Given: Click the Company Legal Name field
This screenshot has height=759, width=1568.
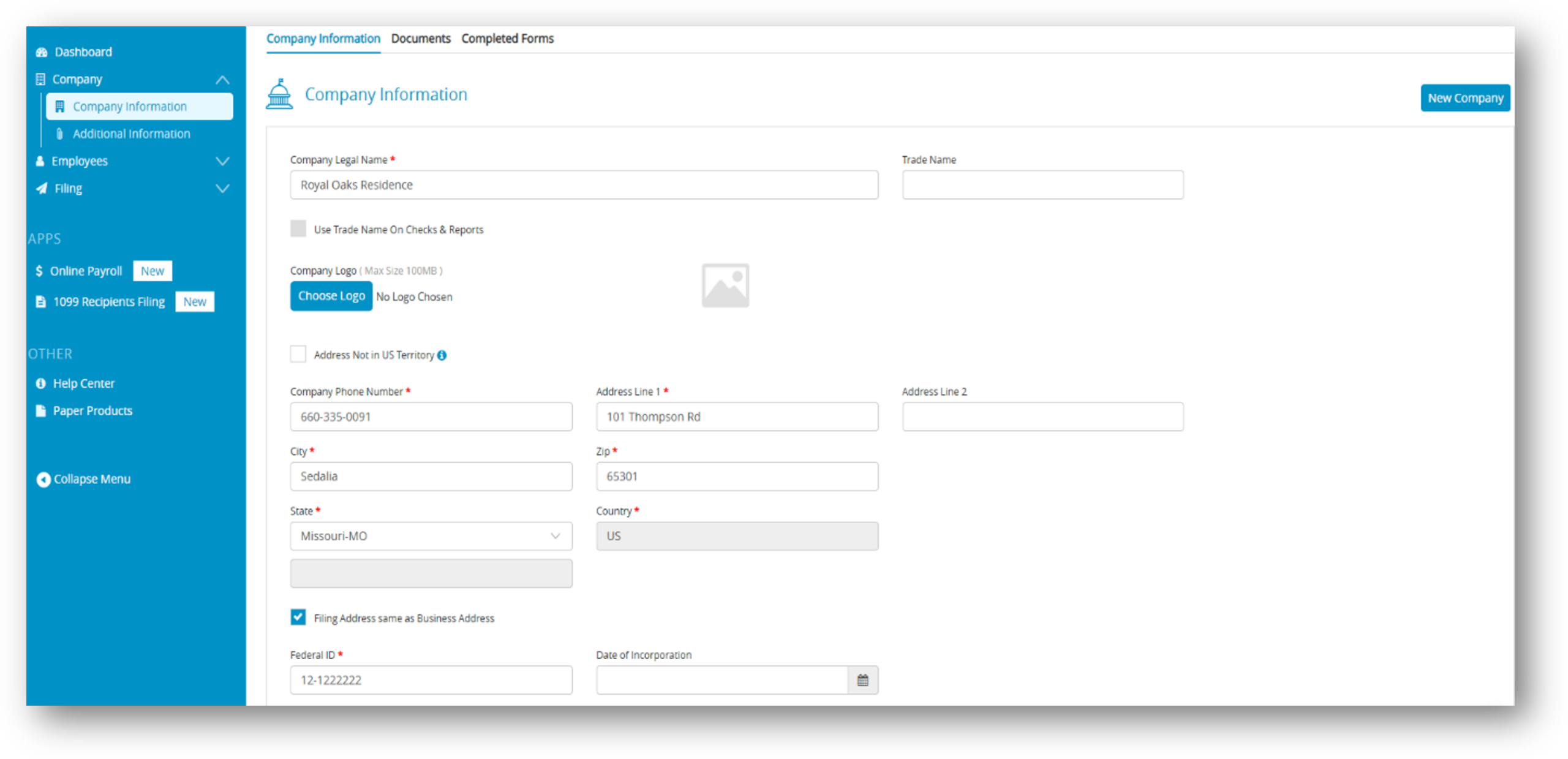Looking at the screenshot, I should coord(584,185).
